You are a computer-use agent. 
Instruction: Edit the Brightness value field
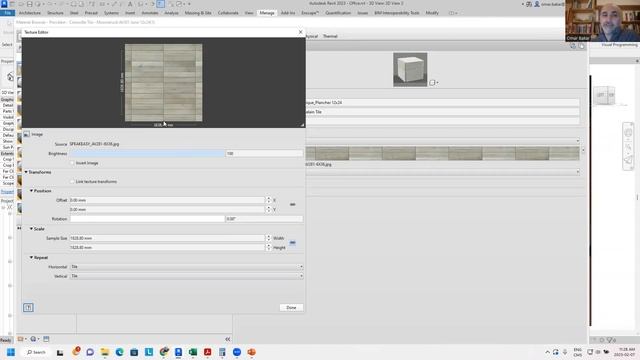coord(264,153)
